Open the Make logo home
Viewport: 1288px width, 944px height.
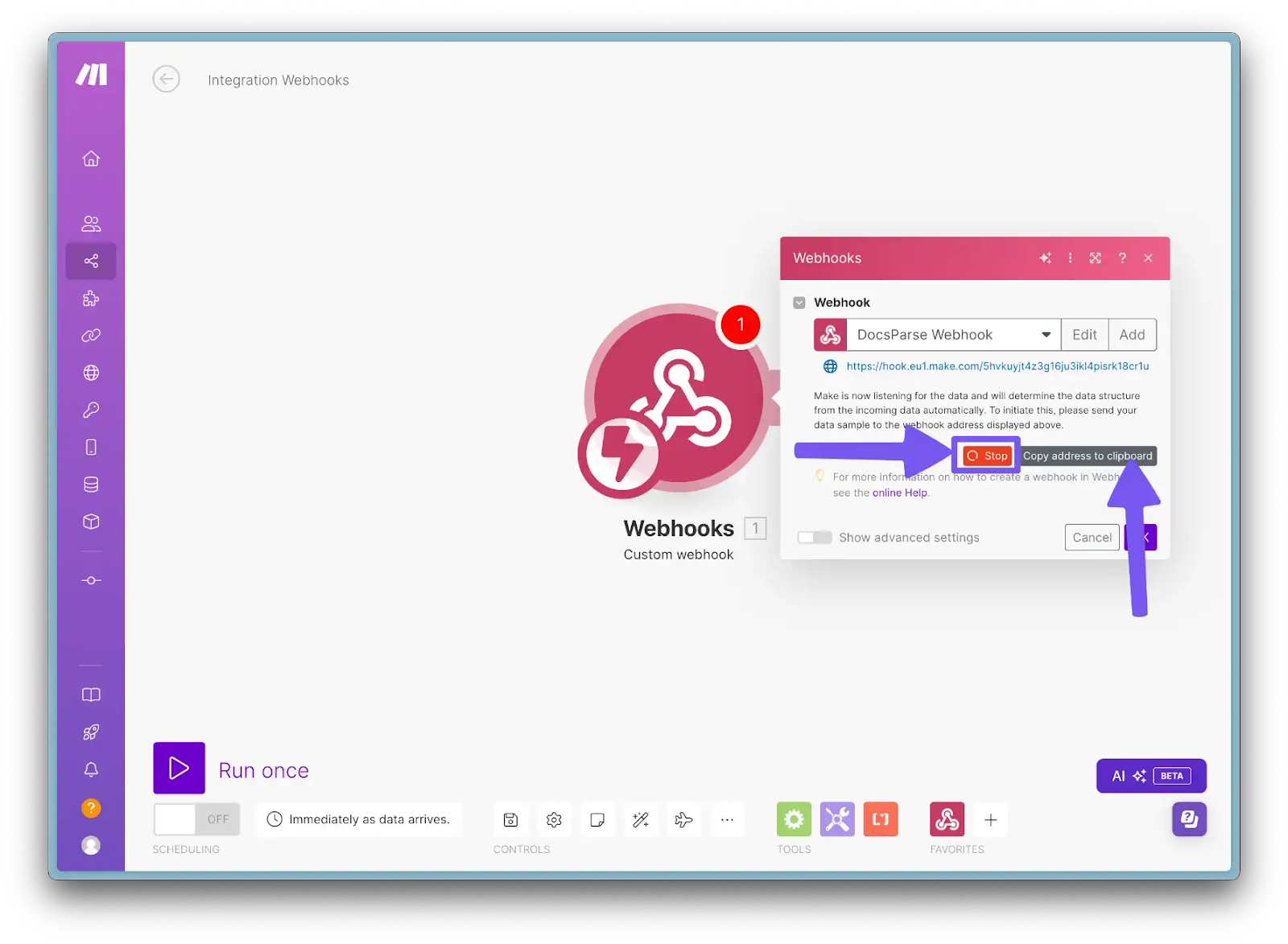91,75
